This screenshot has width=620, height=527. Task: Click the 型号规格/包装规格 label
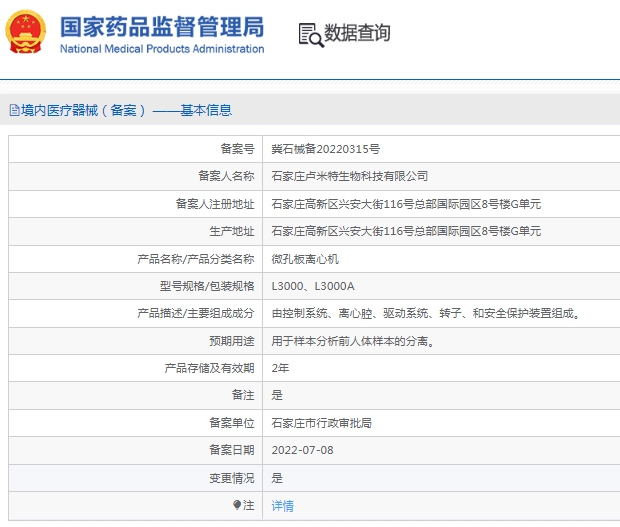coord(207,286)
